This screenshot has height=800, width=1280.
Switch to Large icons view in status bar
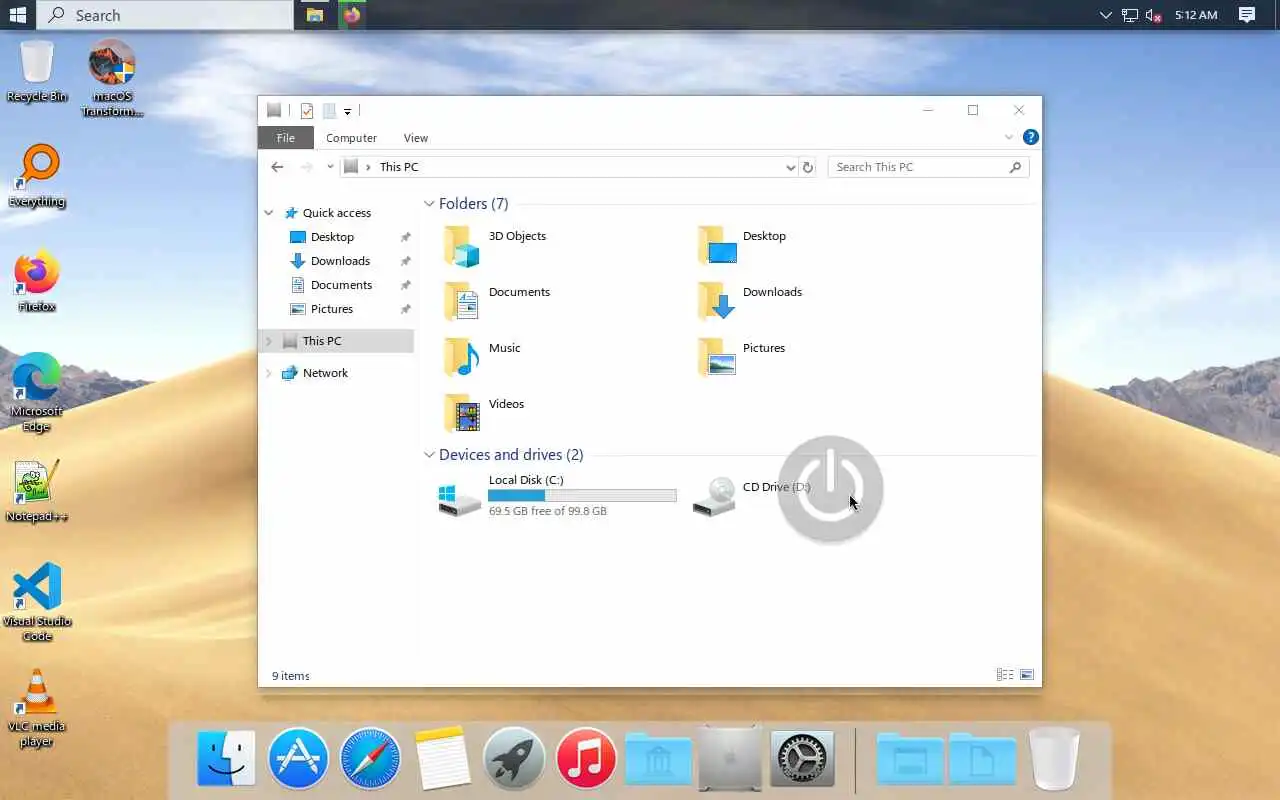click(x=1026, y=675)
